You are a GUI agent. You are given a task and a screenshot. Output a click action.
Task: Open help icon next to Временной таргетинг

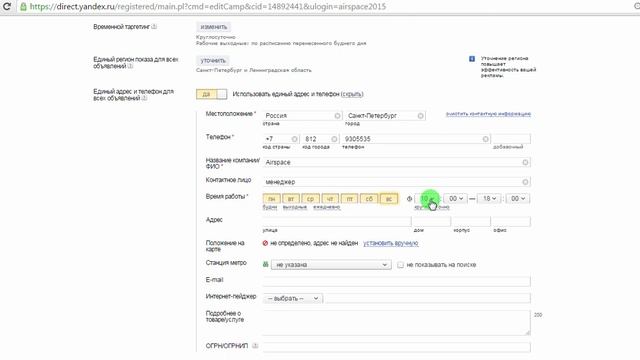coord(154,27)
